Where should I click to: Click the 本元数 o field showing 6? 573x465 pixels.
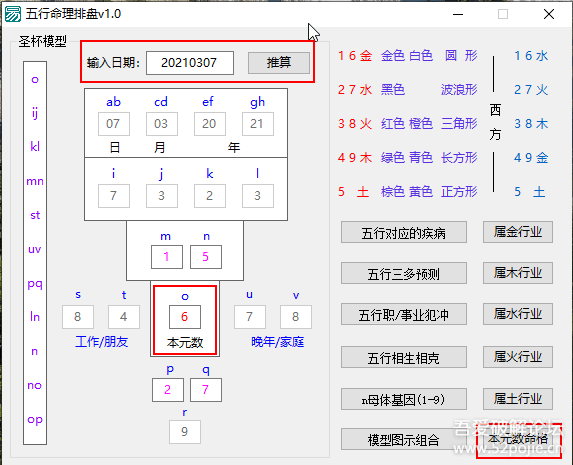coord(185,317)
